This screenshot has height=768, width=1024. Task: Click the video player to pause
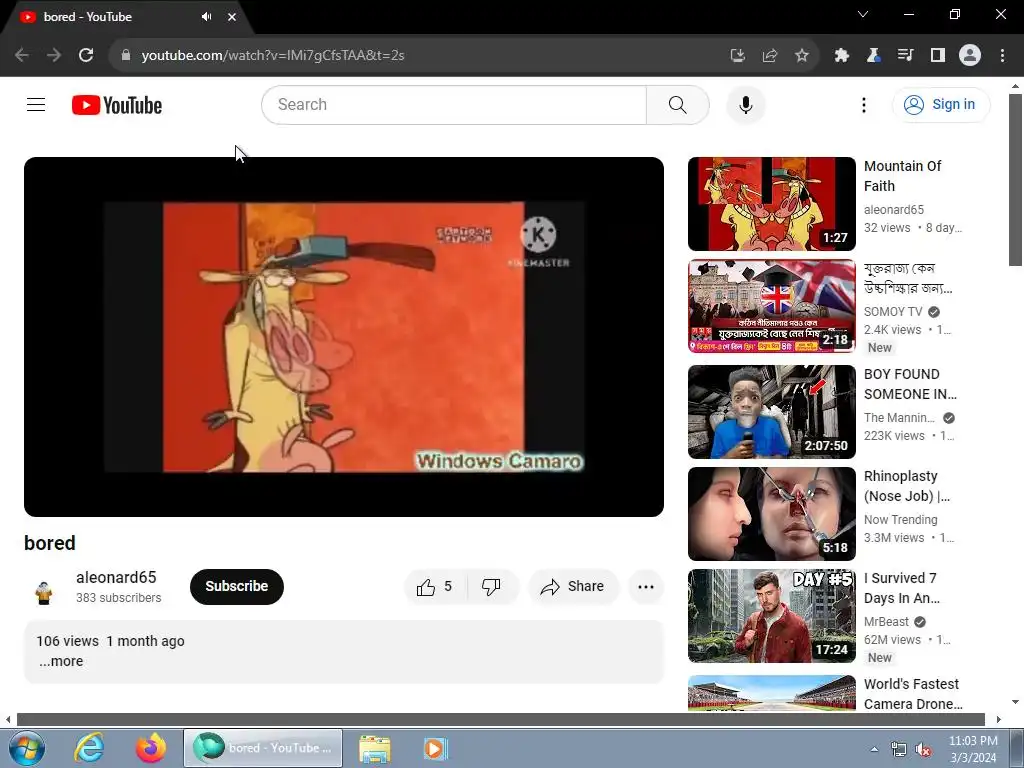click(344, 336)
